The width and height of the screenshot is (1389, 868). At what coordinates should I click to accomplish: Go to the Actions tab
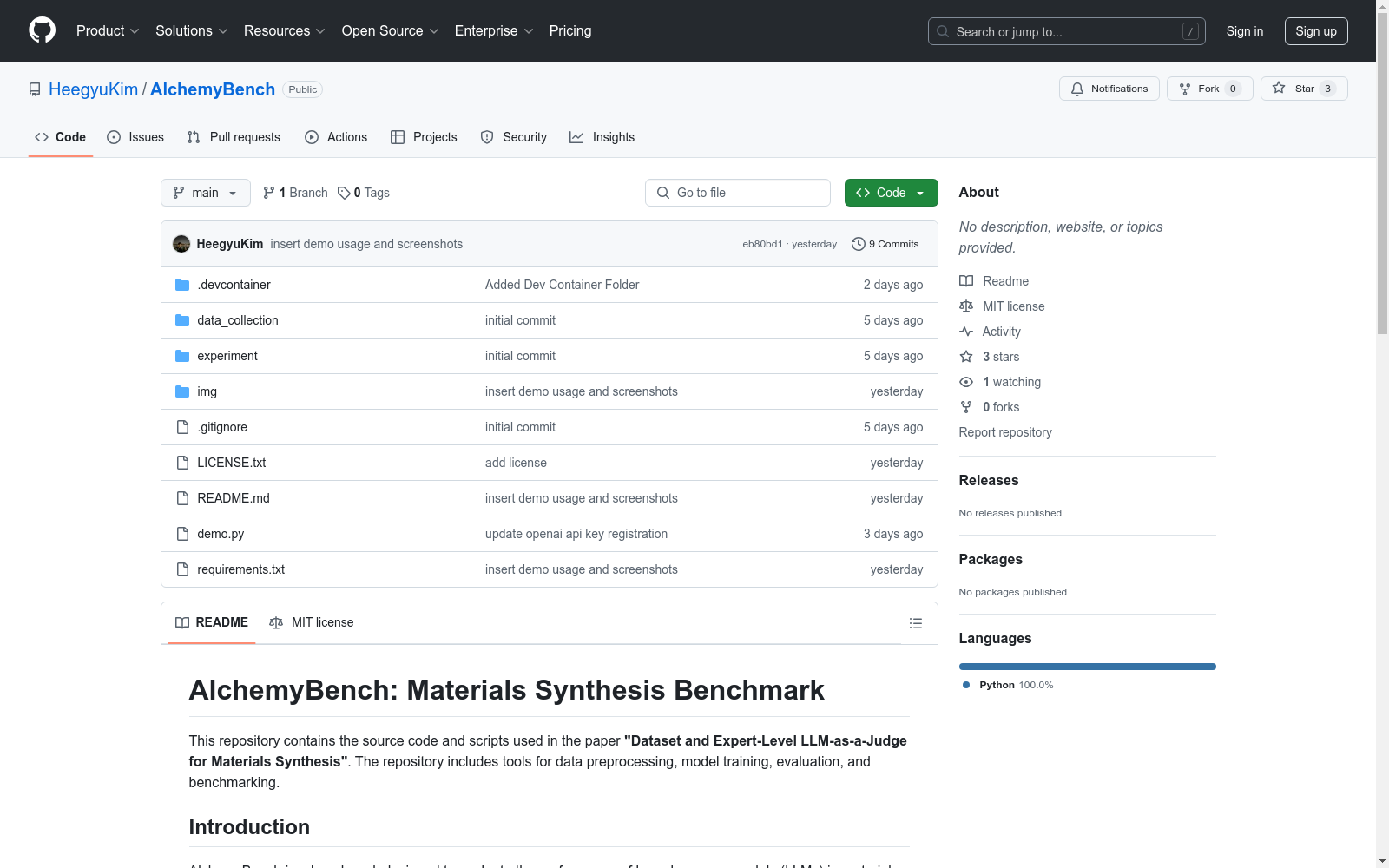click(x=336, y=137)
